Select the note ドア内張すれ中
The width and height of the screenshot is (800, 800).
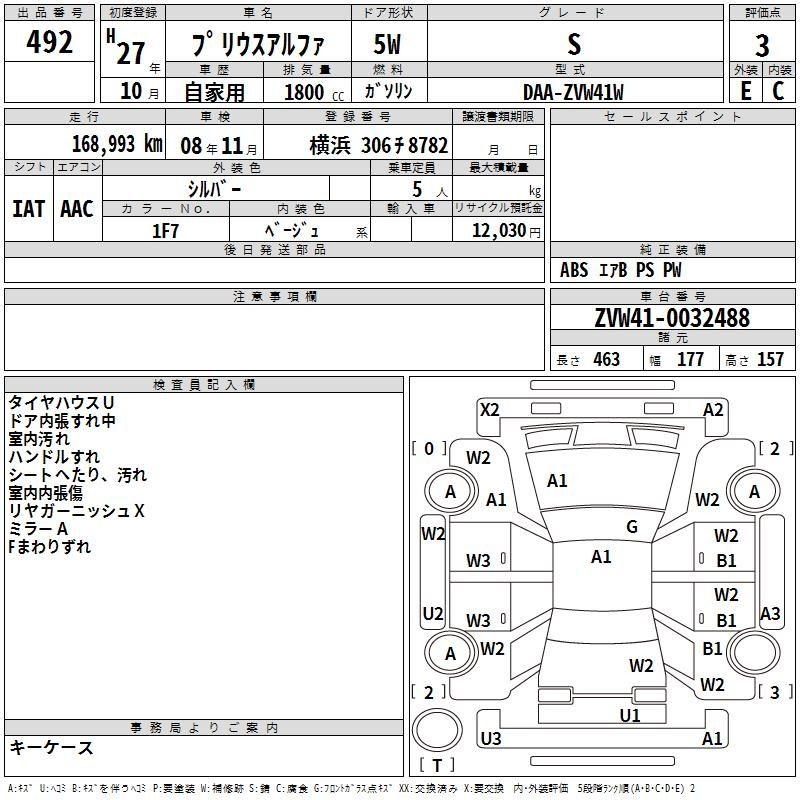[62, 421]
